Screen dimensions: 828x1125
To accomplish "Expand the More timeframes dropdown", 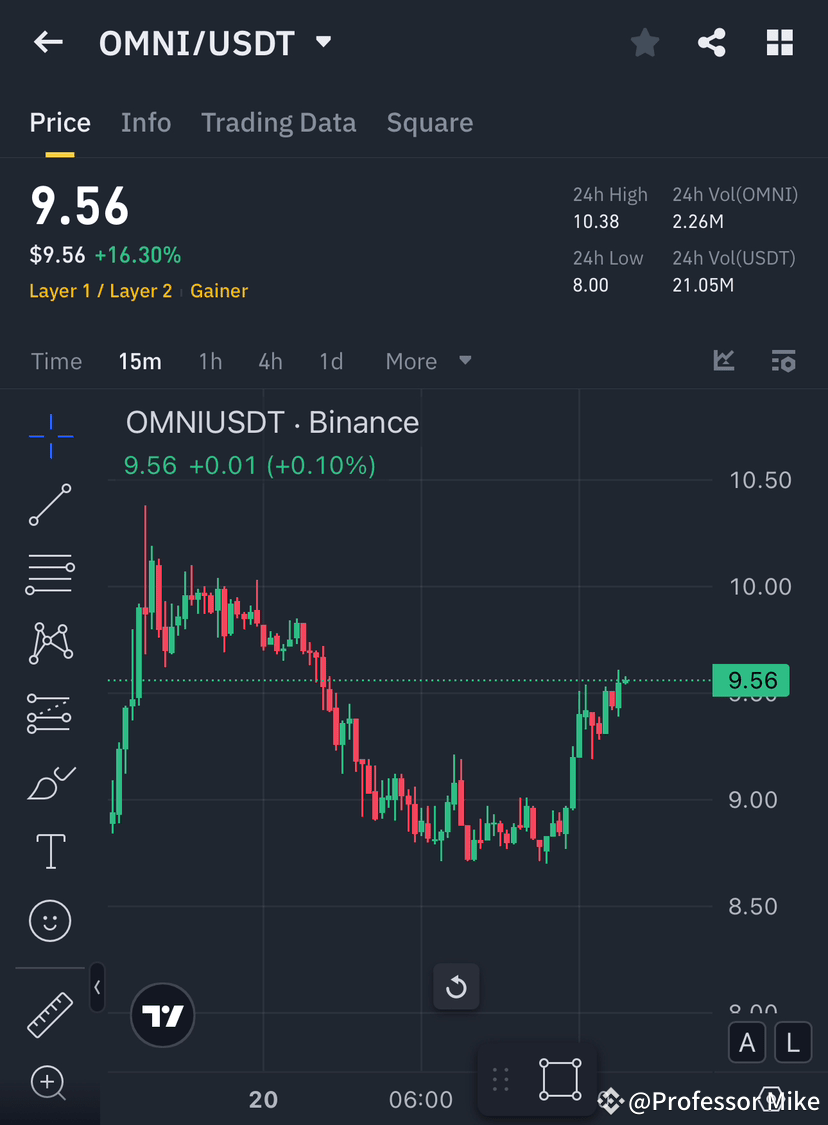I will point(428,361).
